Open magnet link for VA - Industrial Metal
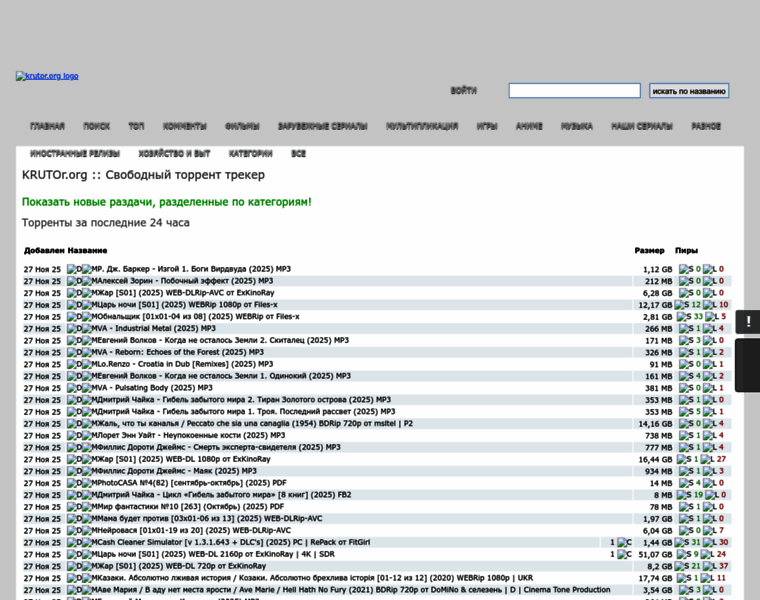Image resolution: width=760 pixels, height=600 pixels. (86, 329)
